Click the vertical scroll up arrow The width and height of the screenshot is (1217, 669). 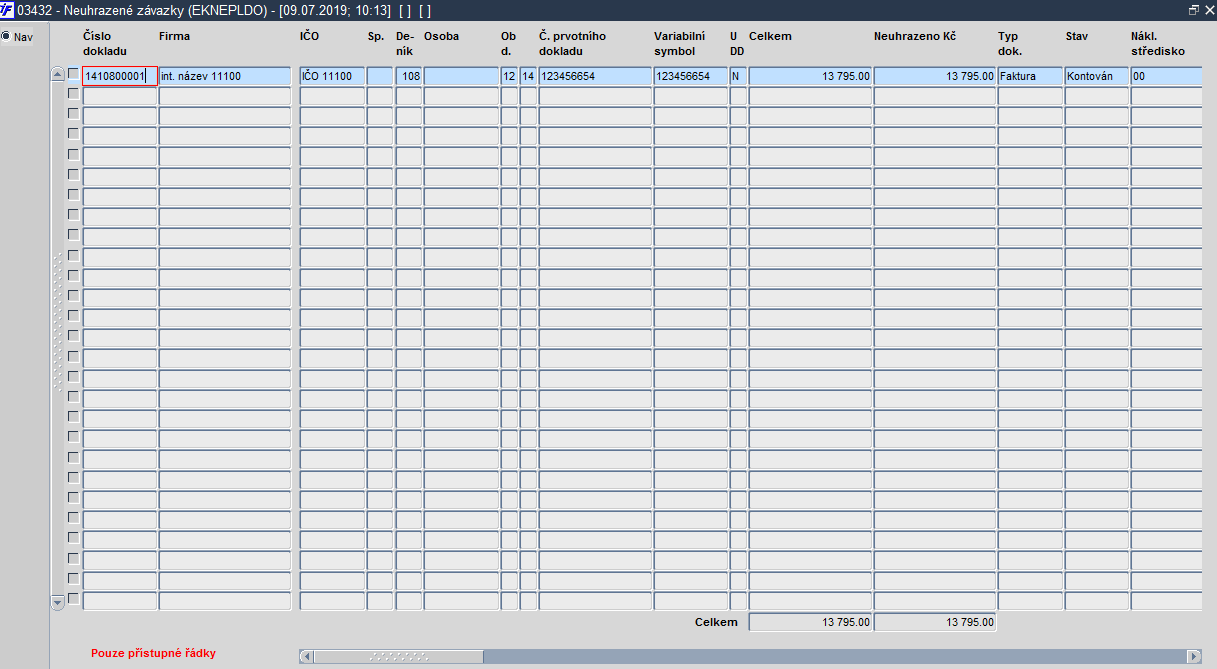(x=58, y=74)
